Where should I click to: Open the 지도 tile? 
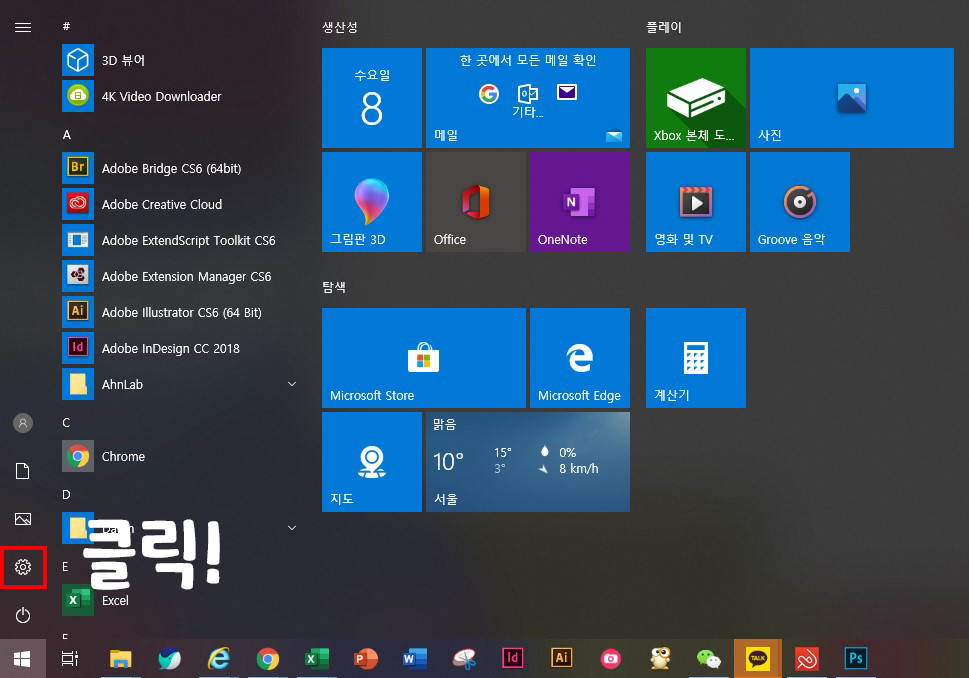point(371,462)
